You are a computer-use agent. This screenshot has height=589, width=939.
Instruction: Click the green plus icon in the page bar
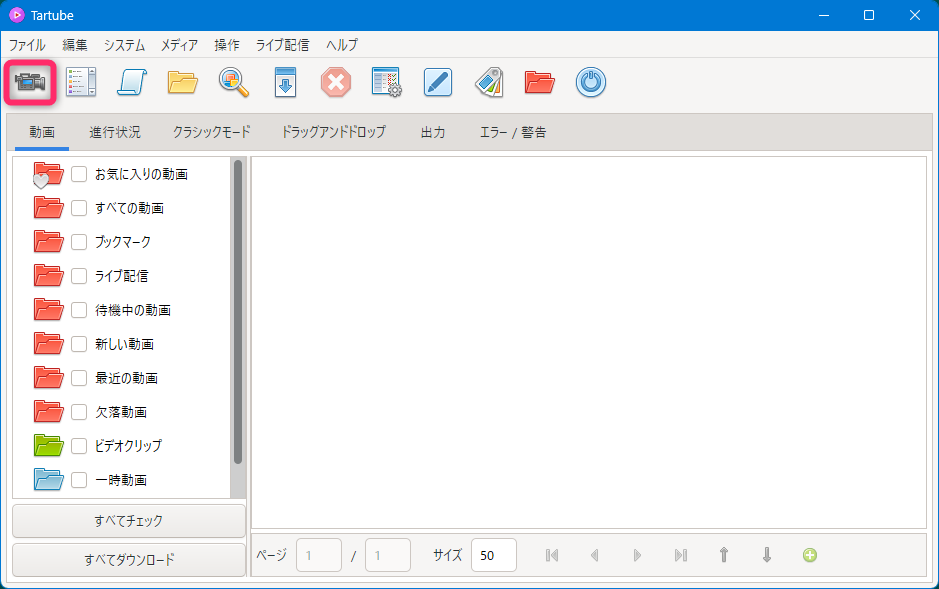(x=810, y=555)
